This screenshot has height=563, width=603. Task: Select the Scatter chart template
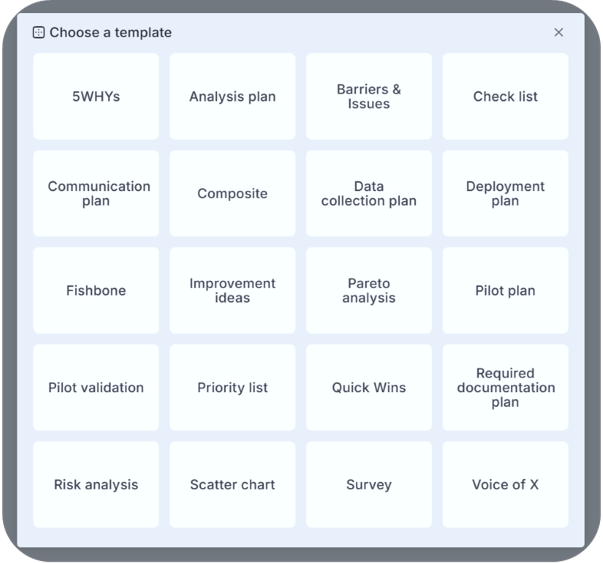click(x=232, y=485)
